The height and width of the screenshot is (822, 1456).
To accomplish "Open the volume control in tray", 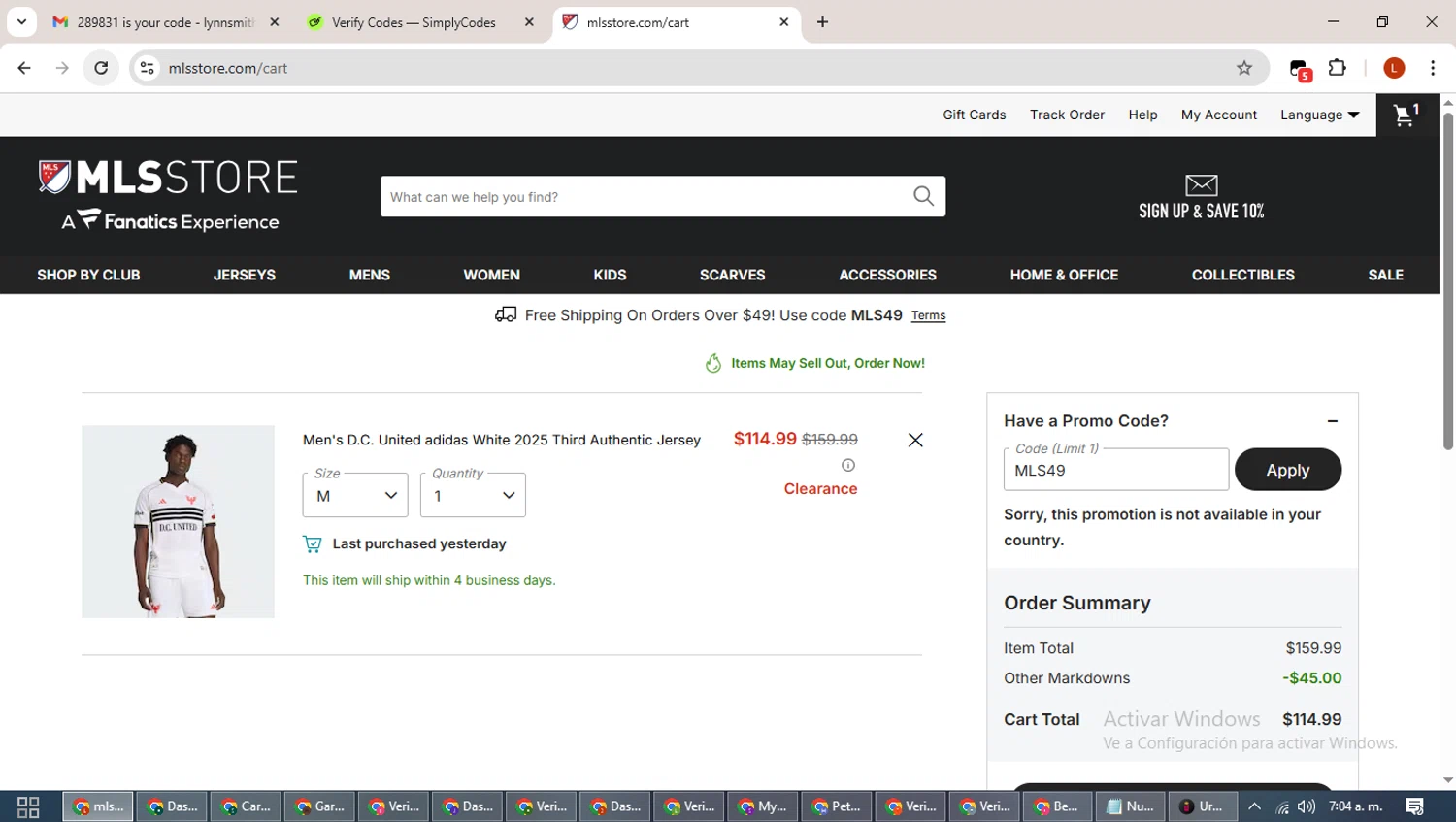I will (1307, 806).
